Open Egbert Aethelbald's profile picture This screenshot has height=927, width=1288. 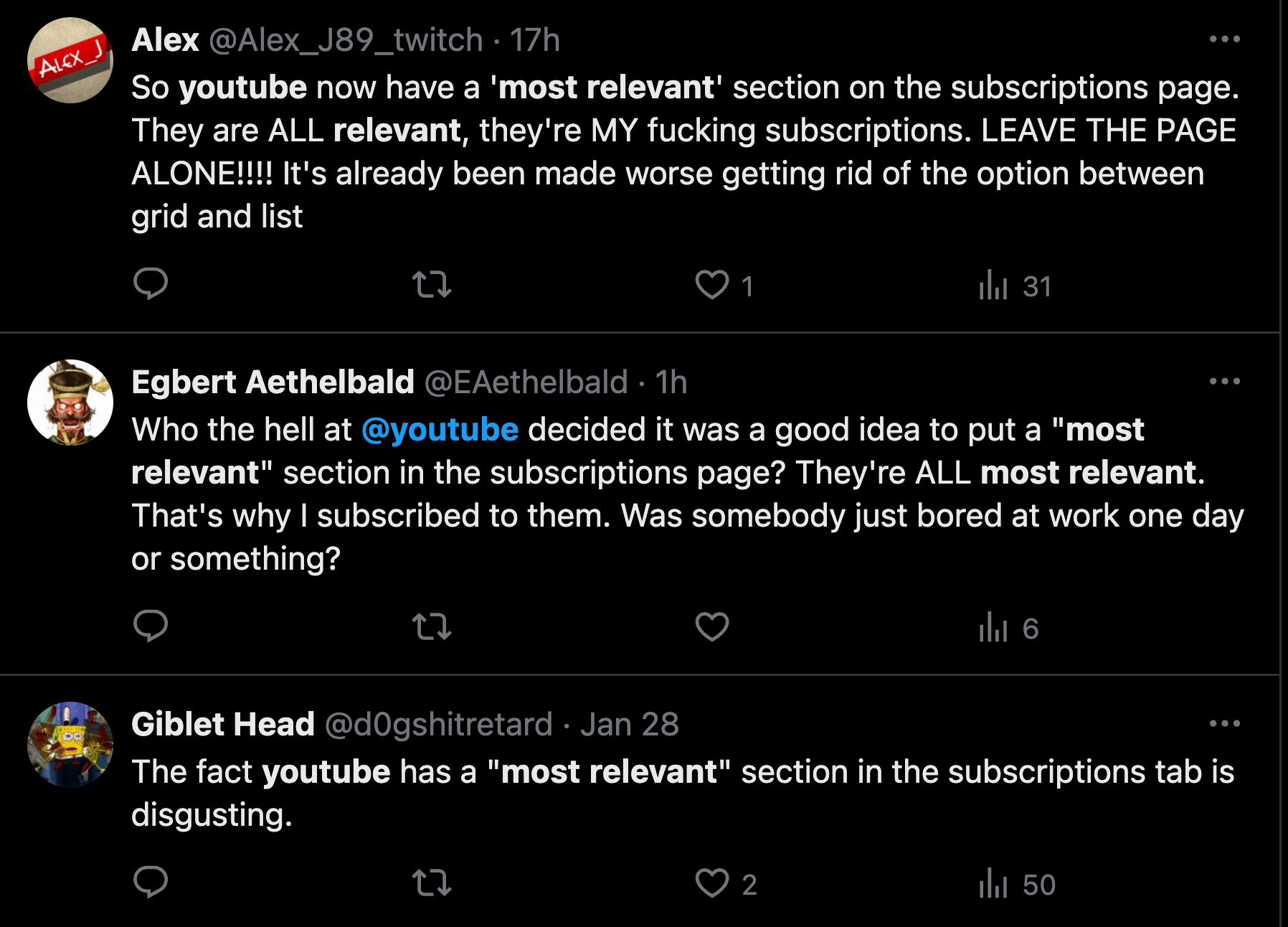[70, 403]
